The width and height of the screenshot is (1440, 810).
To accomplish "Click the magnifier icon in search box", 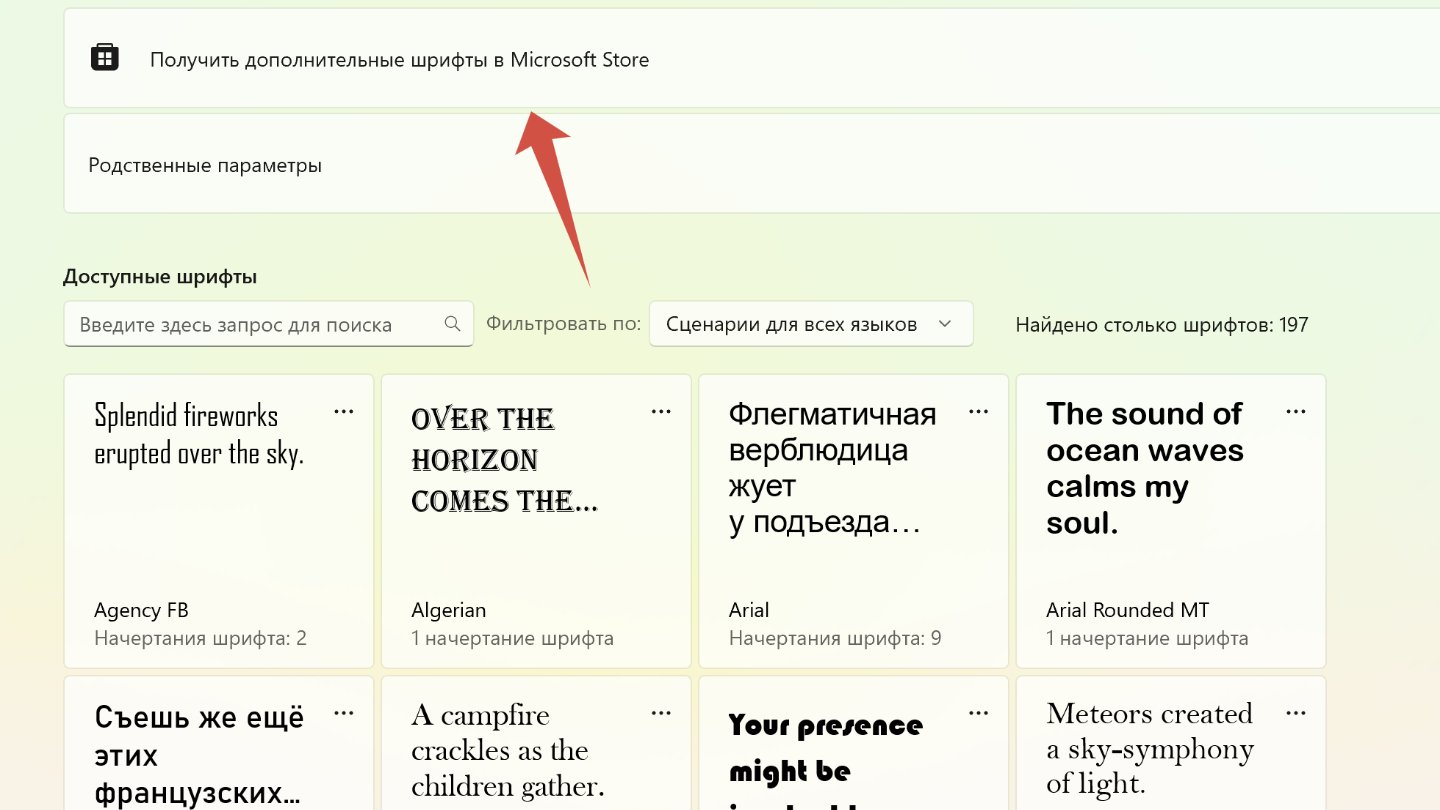I will pos(452,324).
